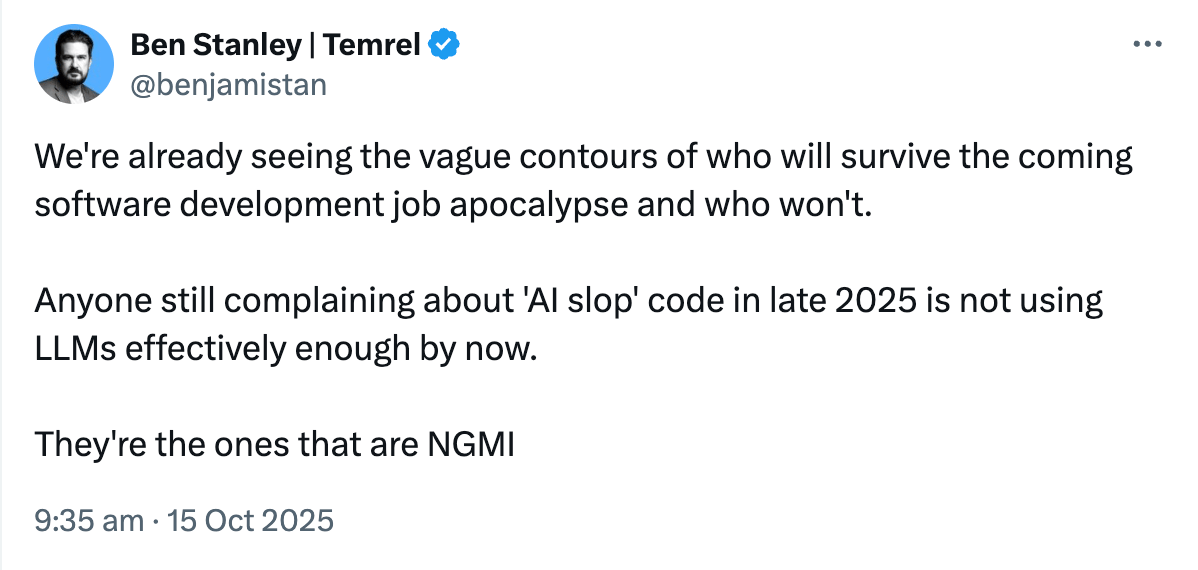Click the sentence starting Anyone still complaining

point(568,325)
